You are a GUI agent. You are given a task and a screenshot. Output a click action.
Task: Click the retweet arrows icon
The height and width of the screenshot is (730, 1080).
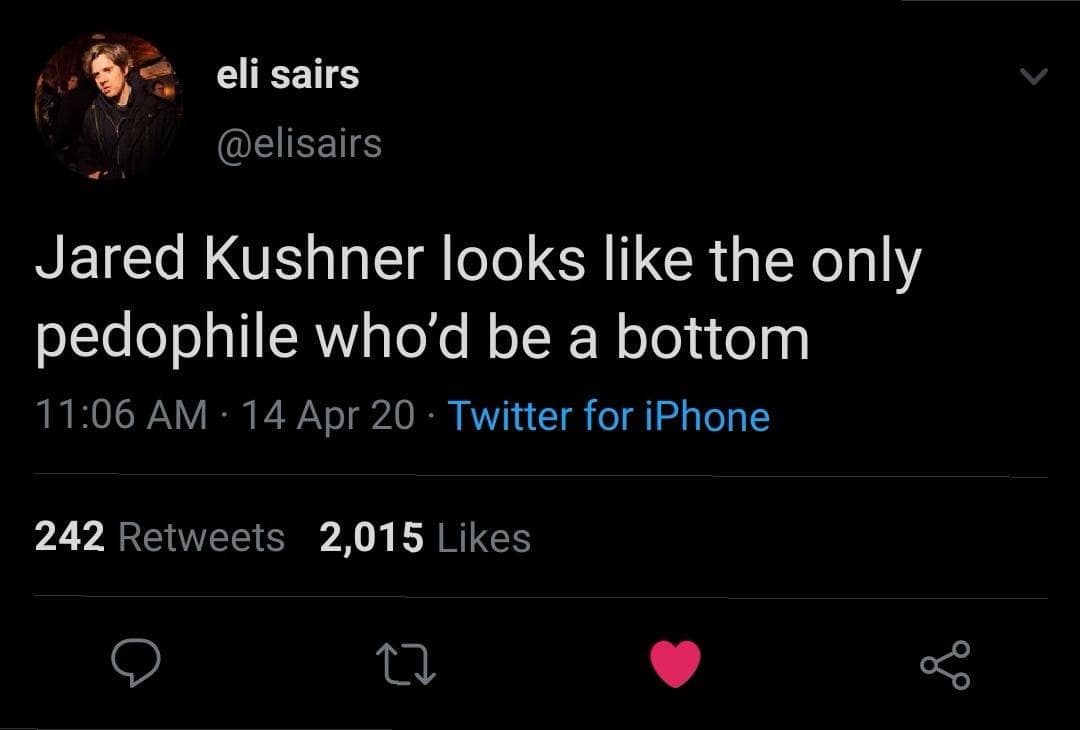pyautogui.click(x=403, y=664)
